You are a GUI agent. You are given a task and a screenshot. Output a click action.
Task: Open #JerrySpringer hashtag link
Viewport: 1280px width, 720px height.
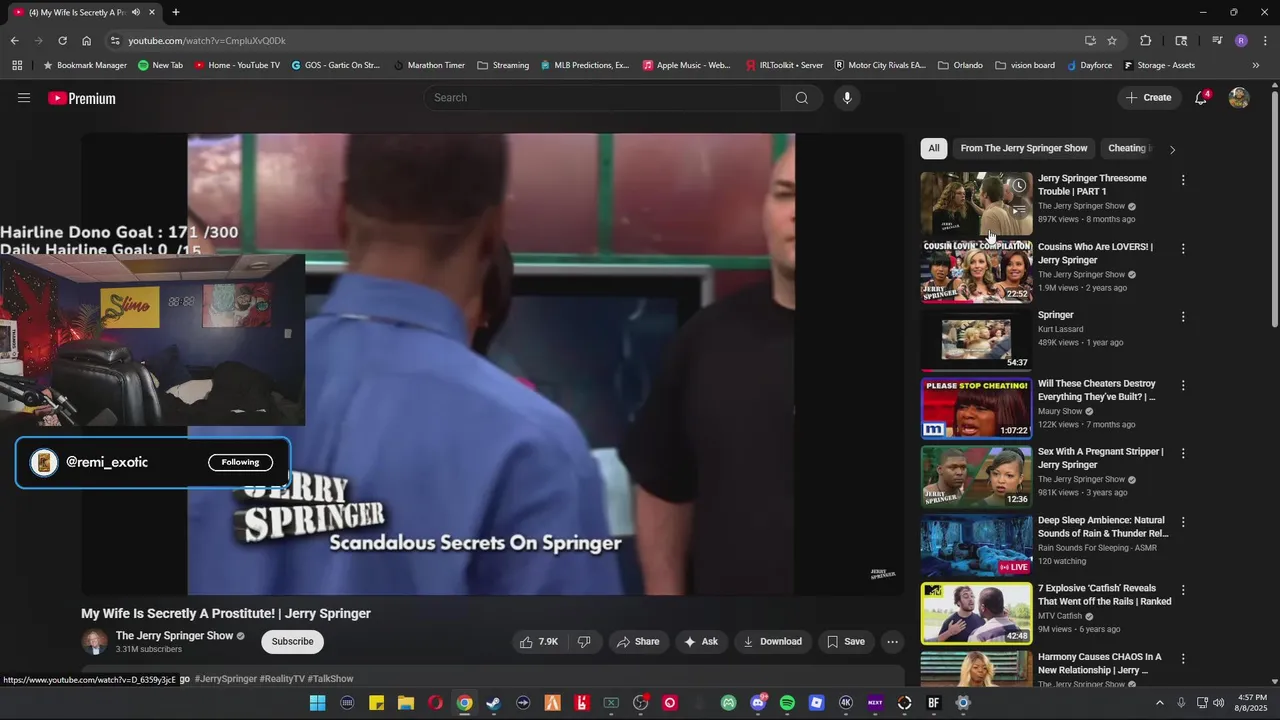225,679
